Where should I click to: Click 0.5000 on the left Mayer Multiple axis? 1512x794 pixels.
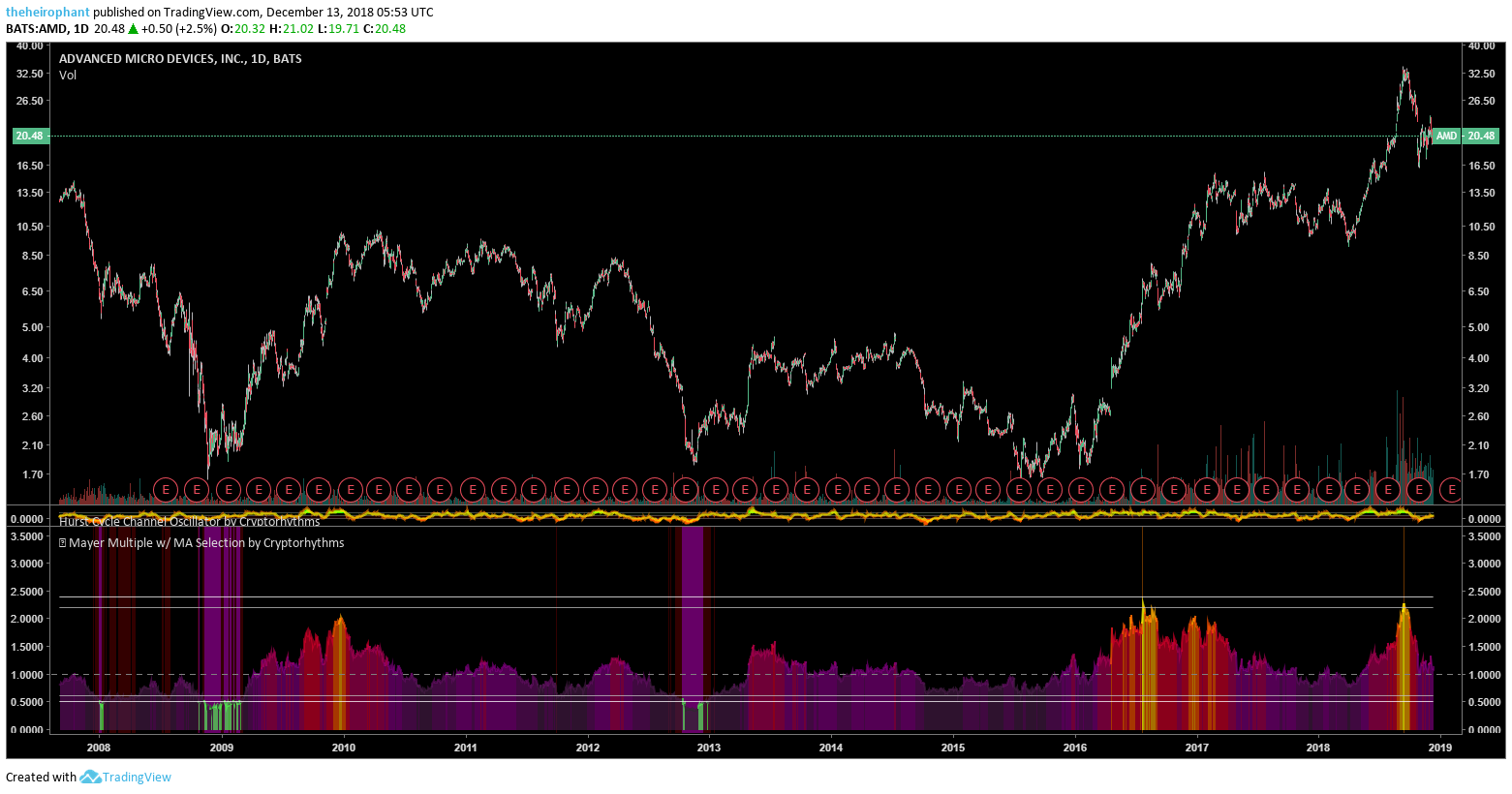click(27, 702)
